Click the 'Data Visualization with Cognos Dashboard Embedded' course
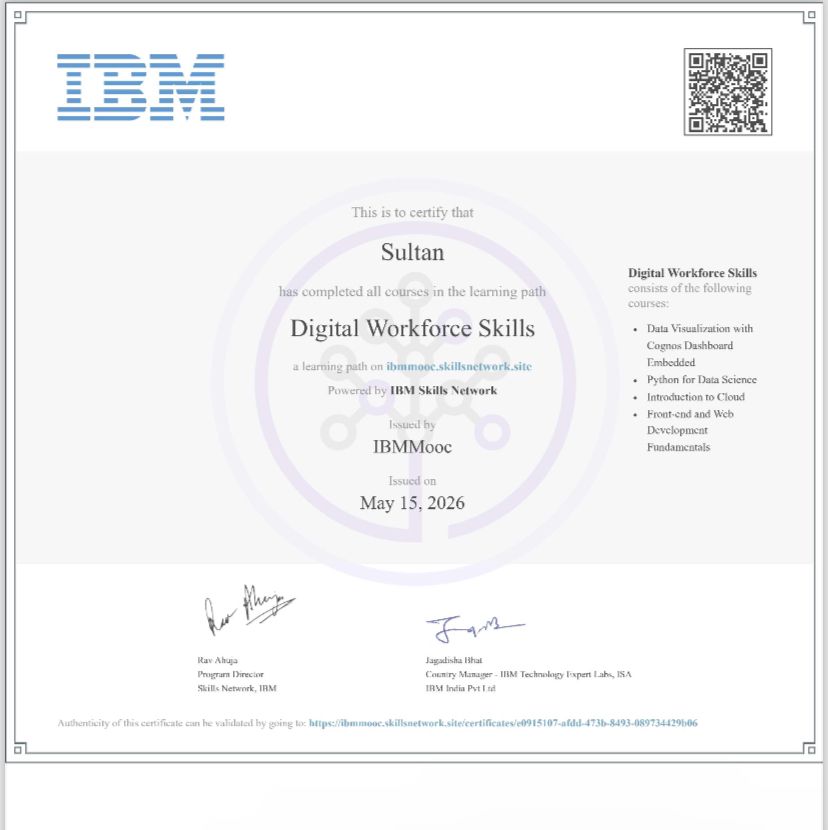828x830 pixels. point(699,346)
